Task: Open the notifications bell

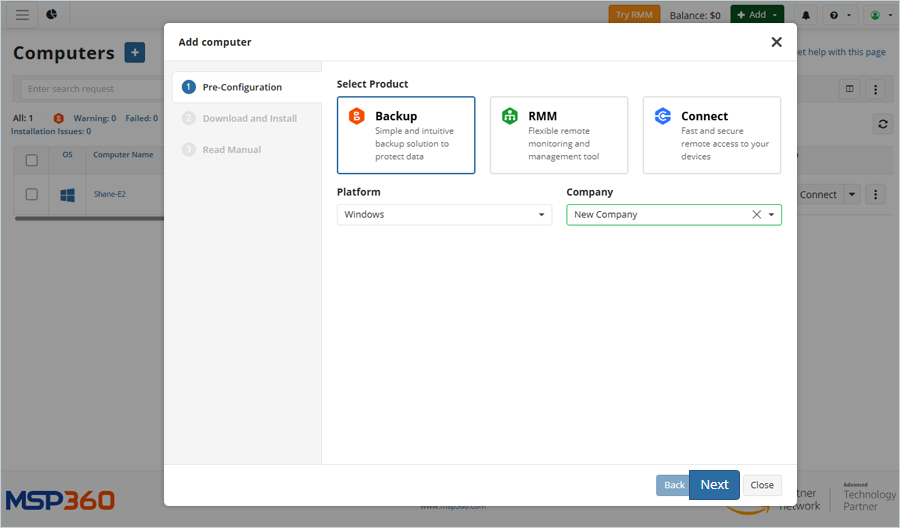Action: tap(806, 15)
